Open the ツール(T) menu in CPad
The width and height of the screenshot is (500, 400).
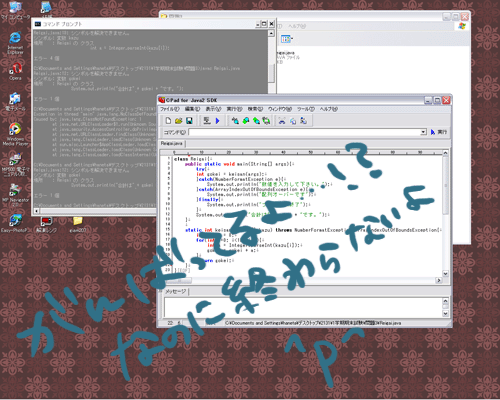click(306, 109)
